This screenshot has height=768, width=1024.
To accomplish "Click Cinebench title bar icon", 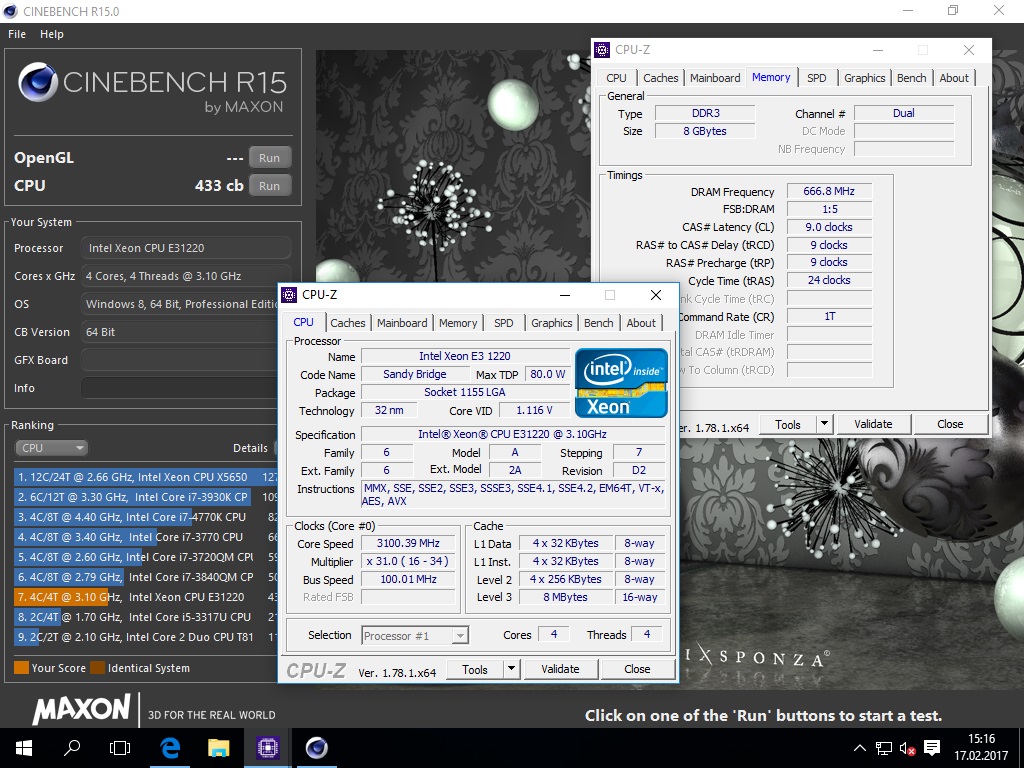I will point(11,11).
